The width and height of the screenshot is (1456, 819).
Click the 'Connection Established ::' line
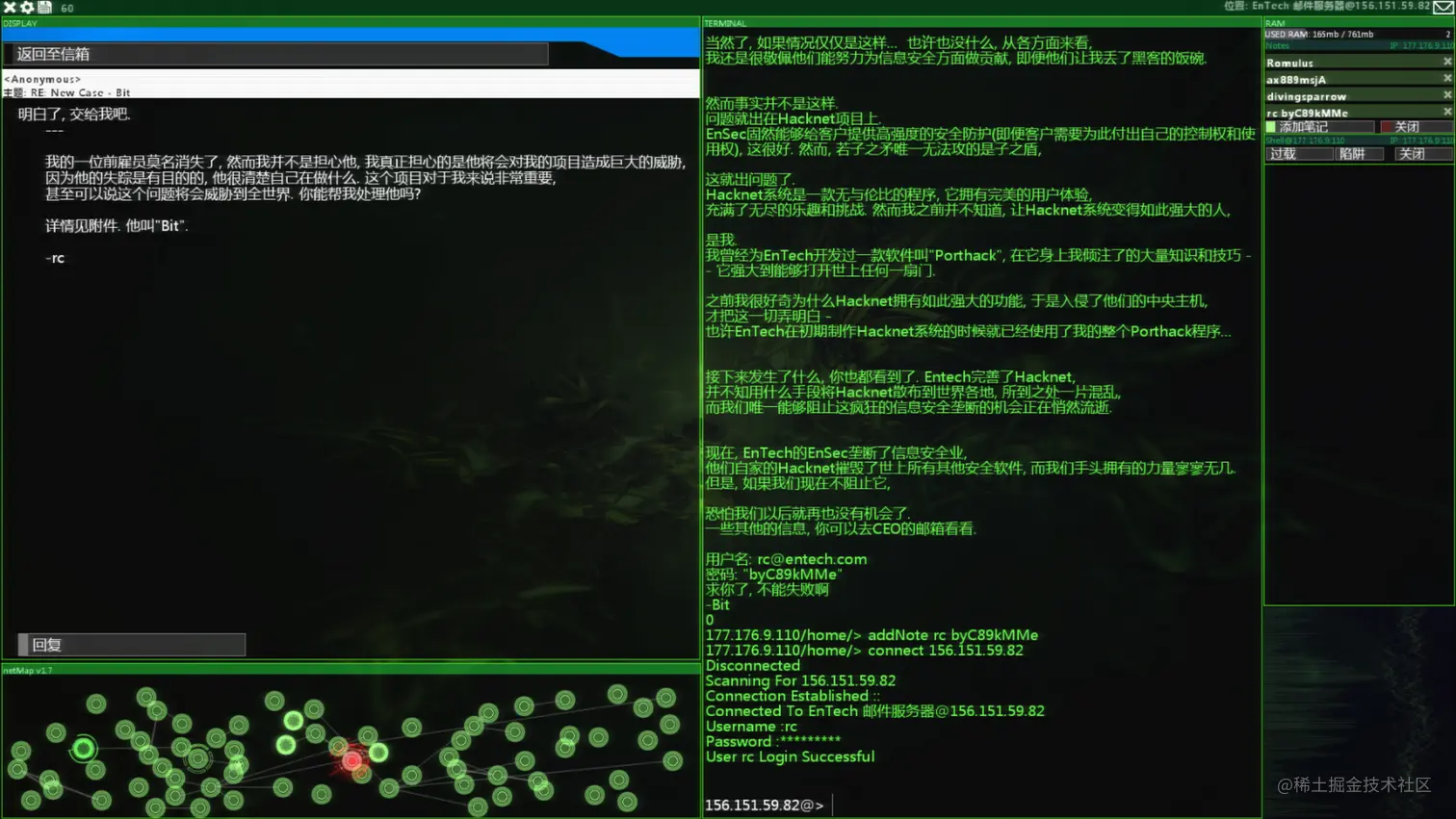click(x=793, y=696)
